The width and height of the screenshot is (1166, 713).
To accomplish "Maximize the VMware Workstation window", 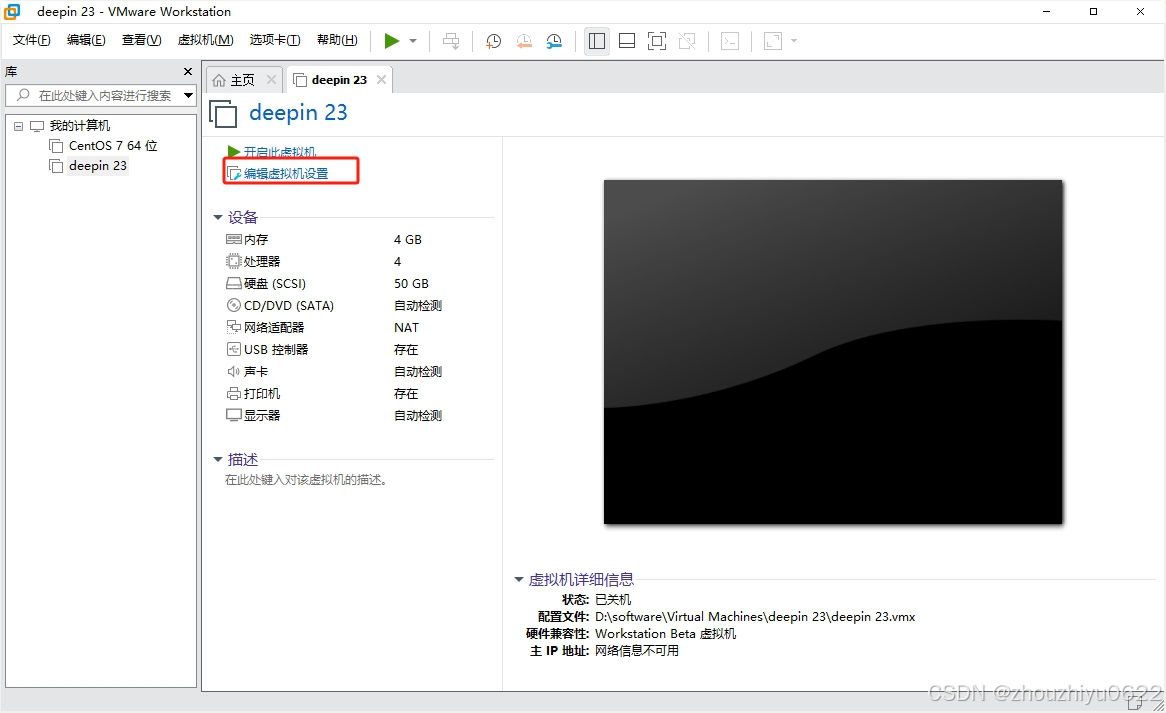I will tap(1093, 11).
